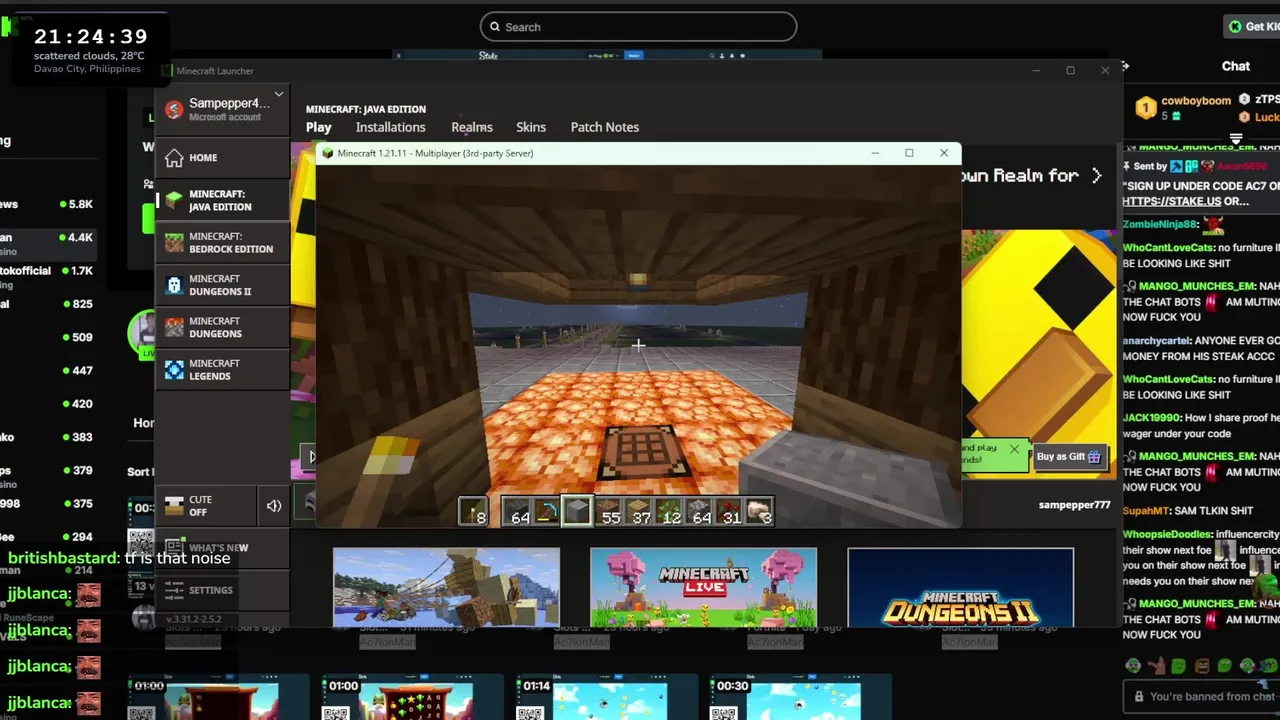Image resolution: width=1280 pixels, height=720 pixels.
Task: Click the Get Kick button at the top right
Action: pos(1252,27)
